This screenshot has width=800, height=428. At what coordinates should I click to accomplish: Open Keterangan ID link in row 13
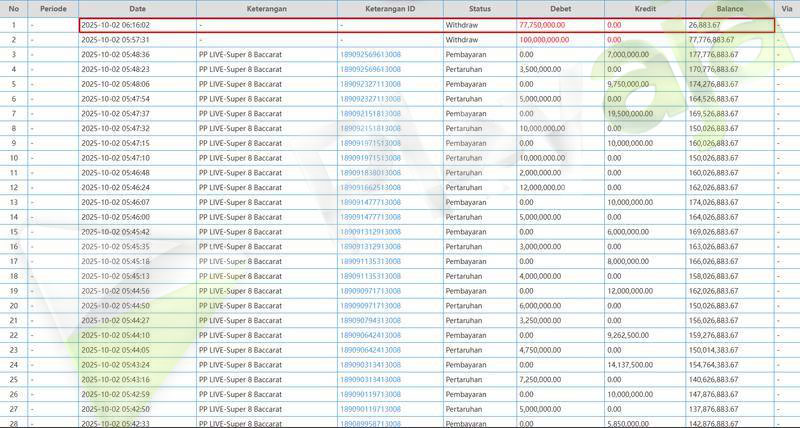[371, 202]
